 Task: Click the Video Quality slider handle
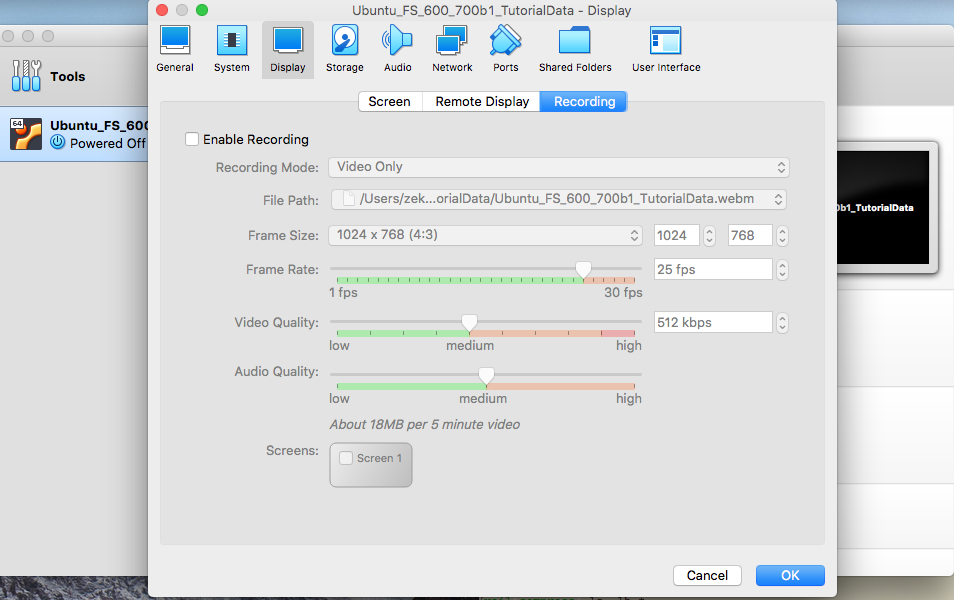click(x=468, y=323)
